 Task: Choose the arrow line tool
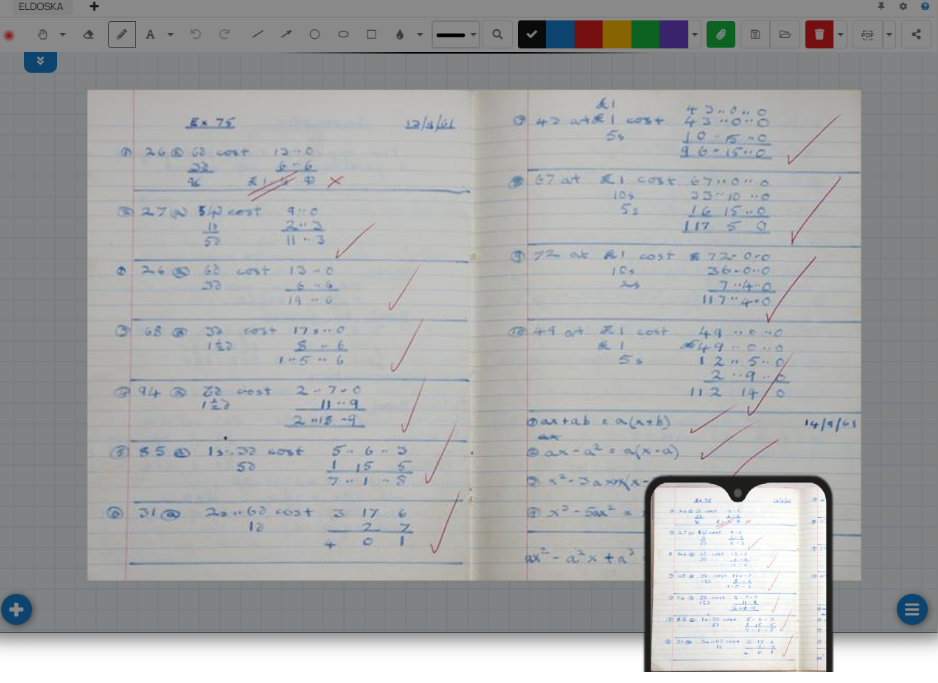[286, 34]
